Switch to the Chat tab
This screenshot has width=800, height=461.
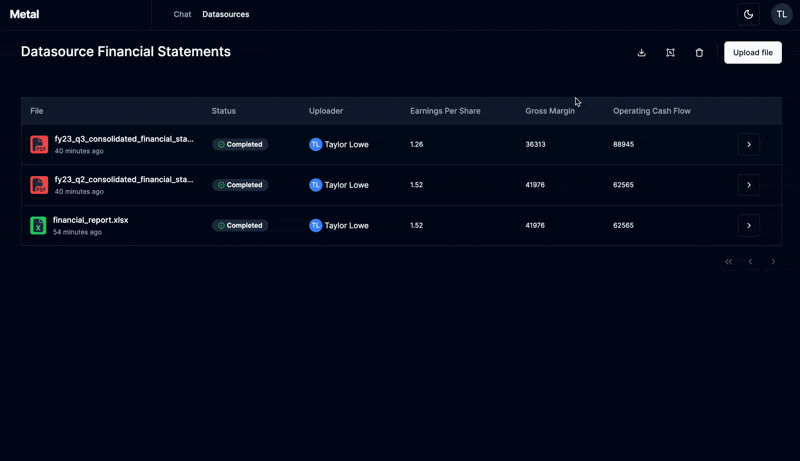click(x=182, y=15)
